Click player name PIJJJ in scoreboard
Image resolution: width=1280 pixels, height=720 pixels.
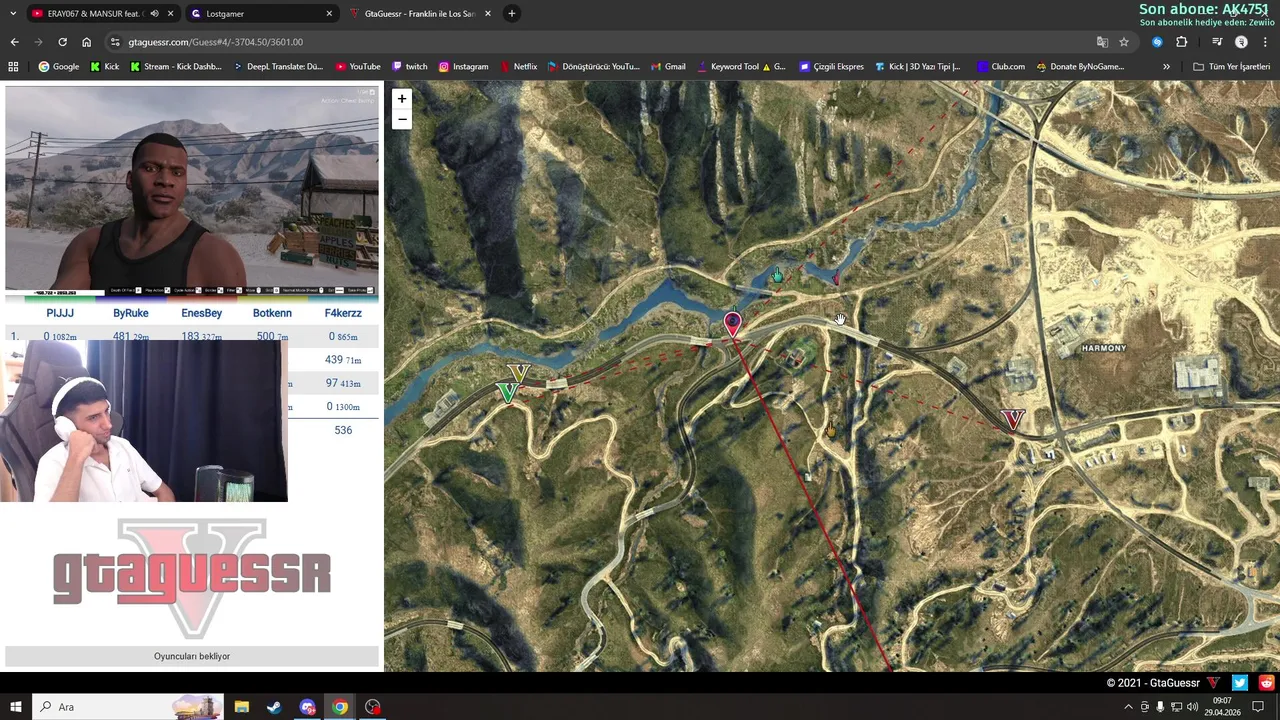point(60,313)
